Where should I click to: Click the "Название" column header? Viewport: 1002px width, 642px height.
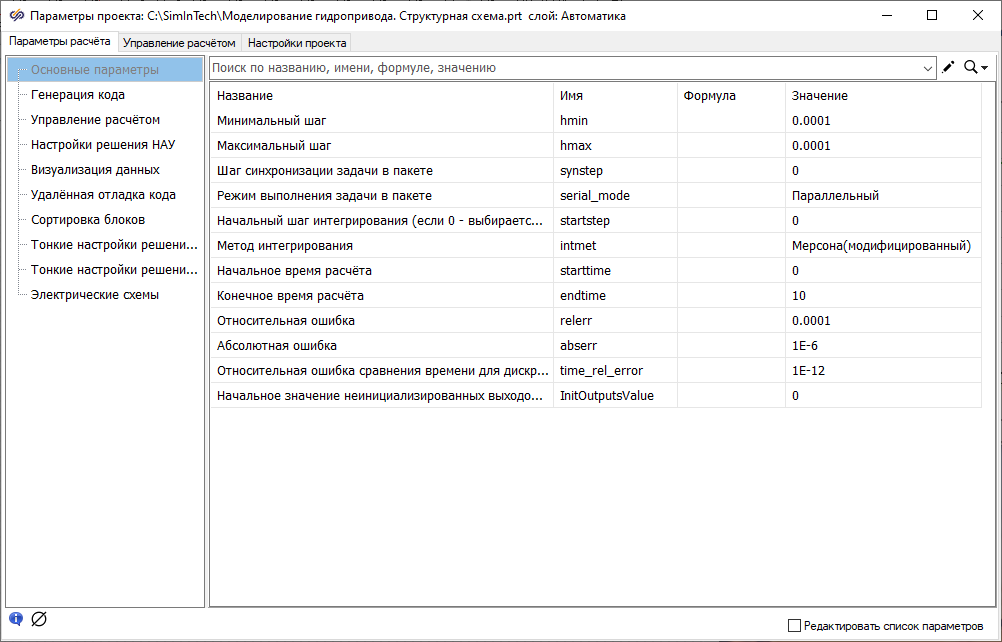tap(245, 96)
